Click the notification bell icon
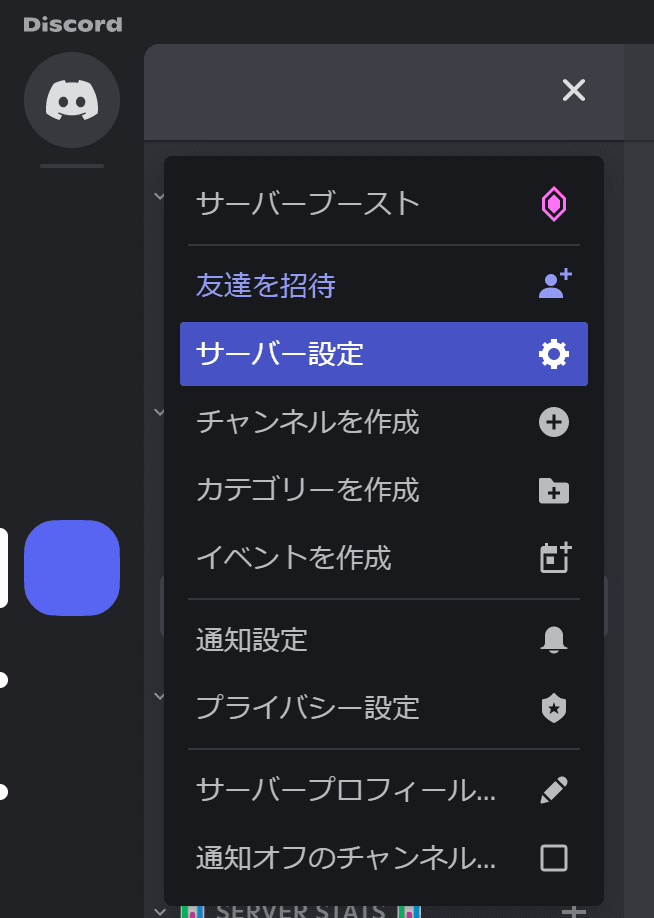 point(553,639)
